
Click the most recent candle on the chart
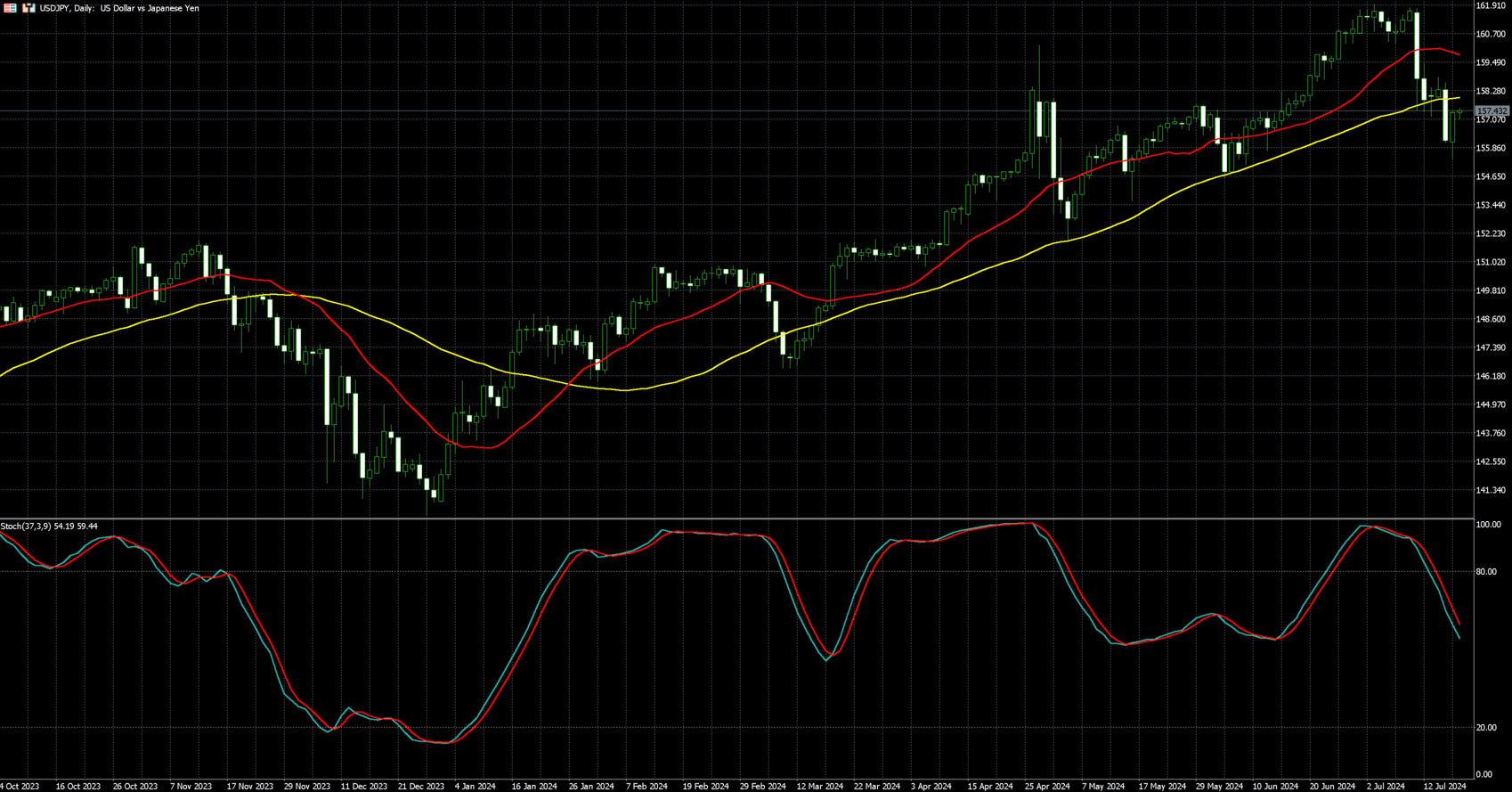coord(1459,112)
